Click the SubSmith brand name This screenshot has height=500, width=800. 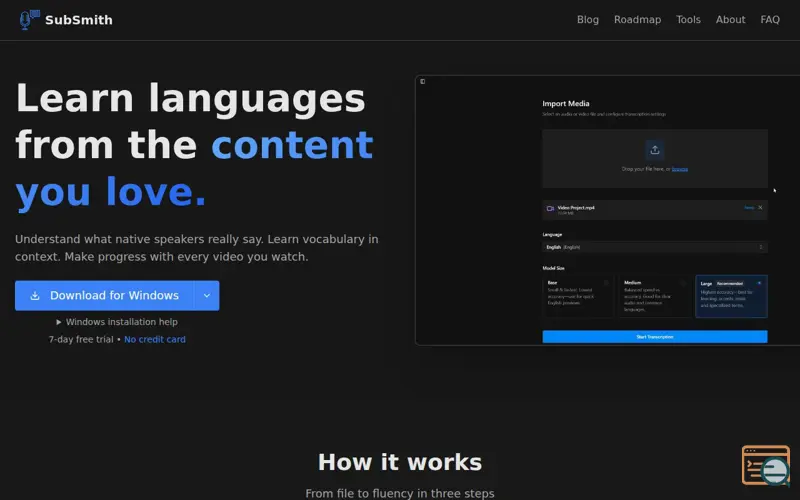(79, 20)
